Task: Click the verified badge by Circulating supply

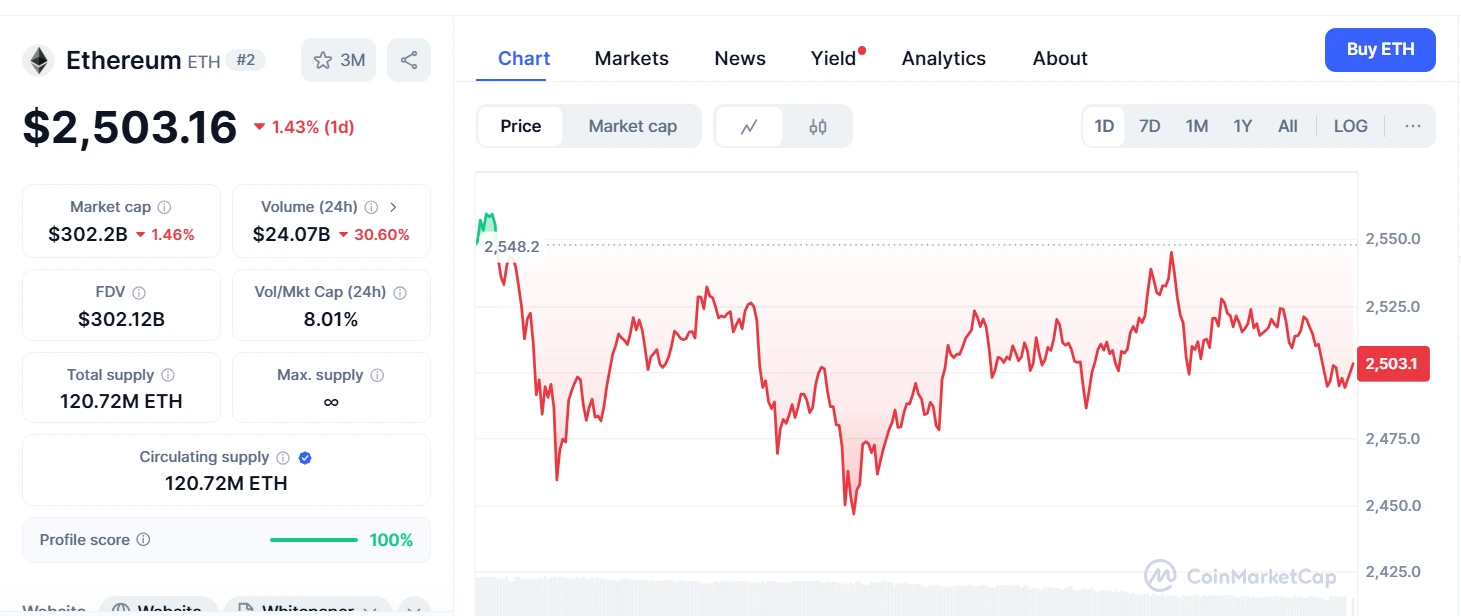Action: click(305, 457)
